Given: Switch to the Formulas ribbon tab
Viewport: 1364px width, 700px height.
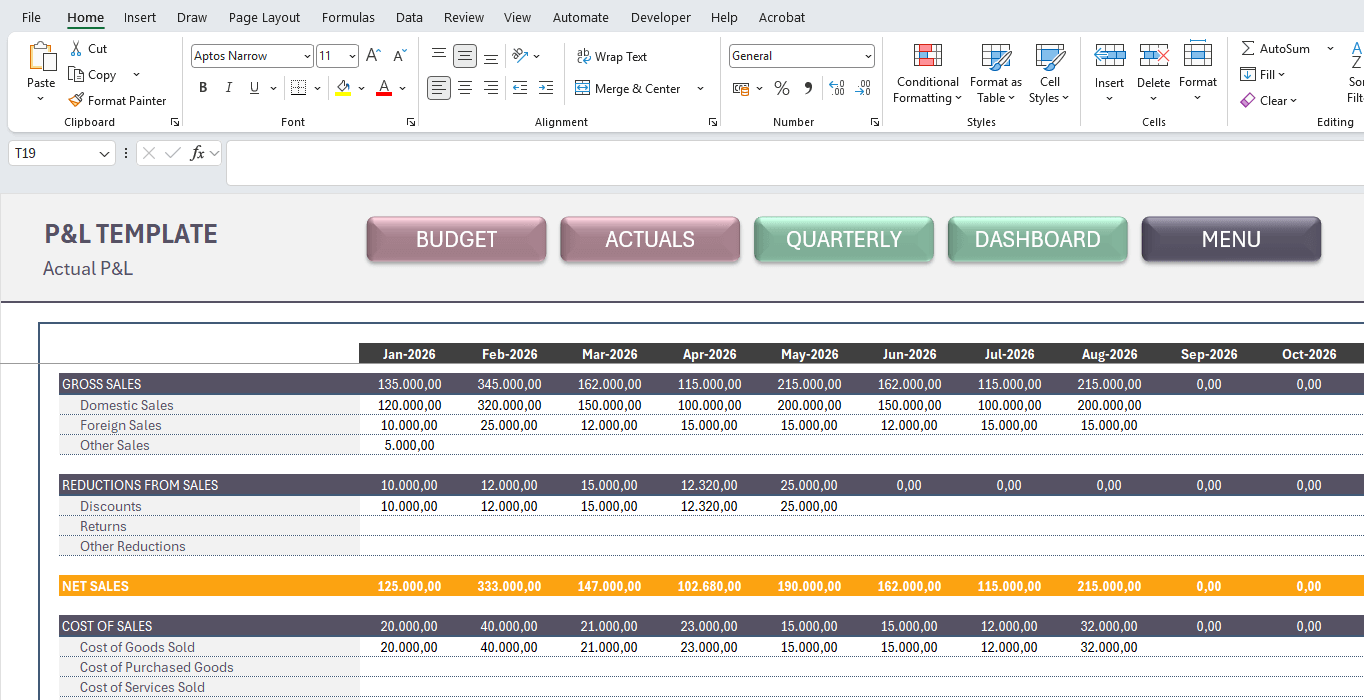Looking at the screenshot, I should (348, 17).
